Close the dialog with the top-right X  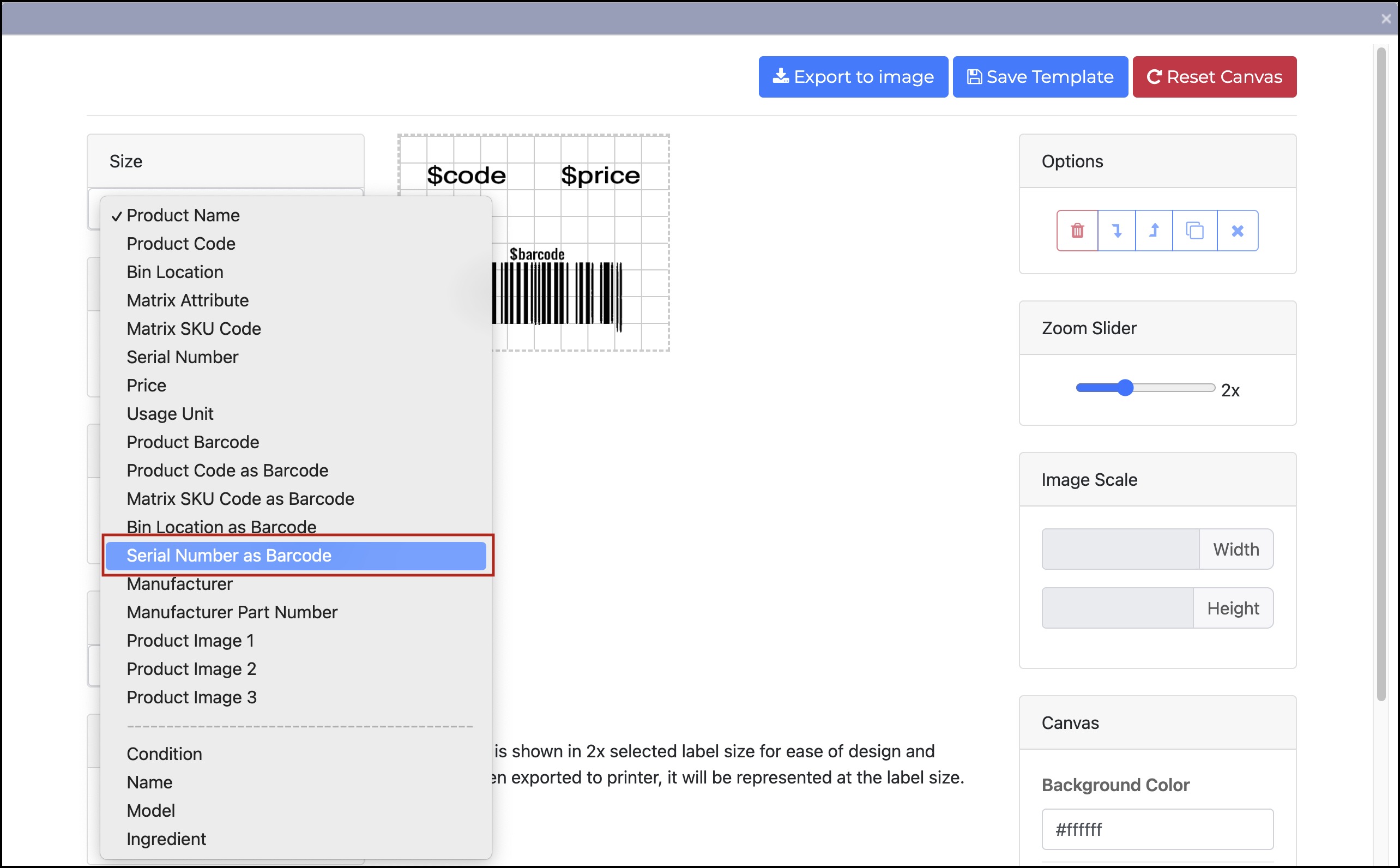[1386, 19]
